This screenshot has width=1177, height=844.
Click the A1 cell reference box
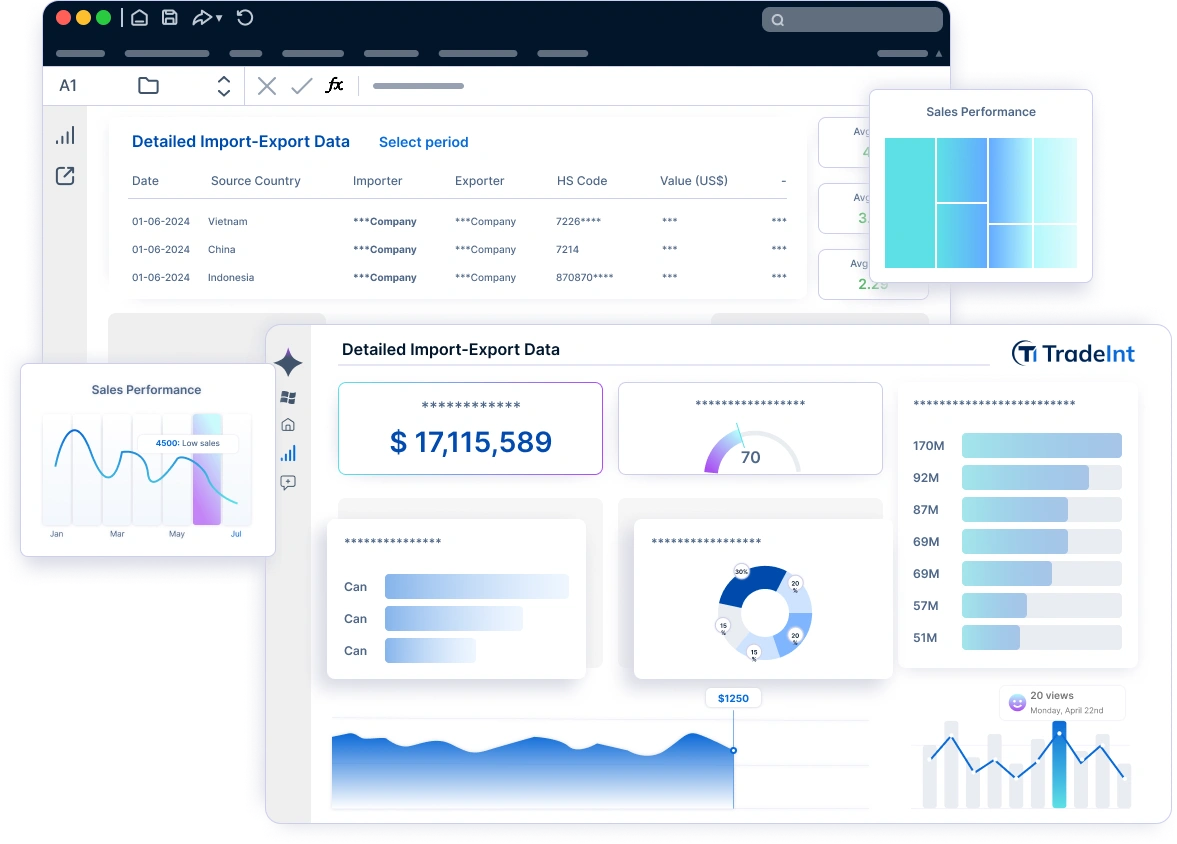pyautogui.click(x=68, y=86)
